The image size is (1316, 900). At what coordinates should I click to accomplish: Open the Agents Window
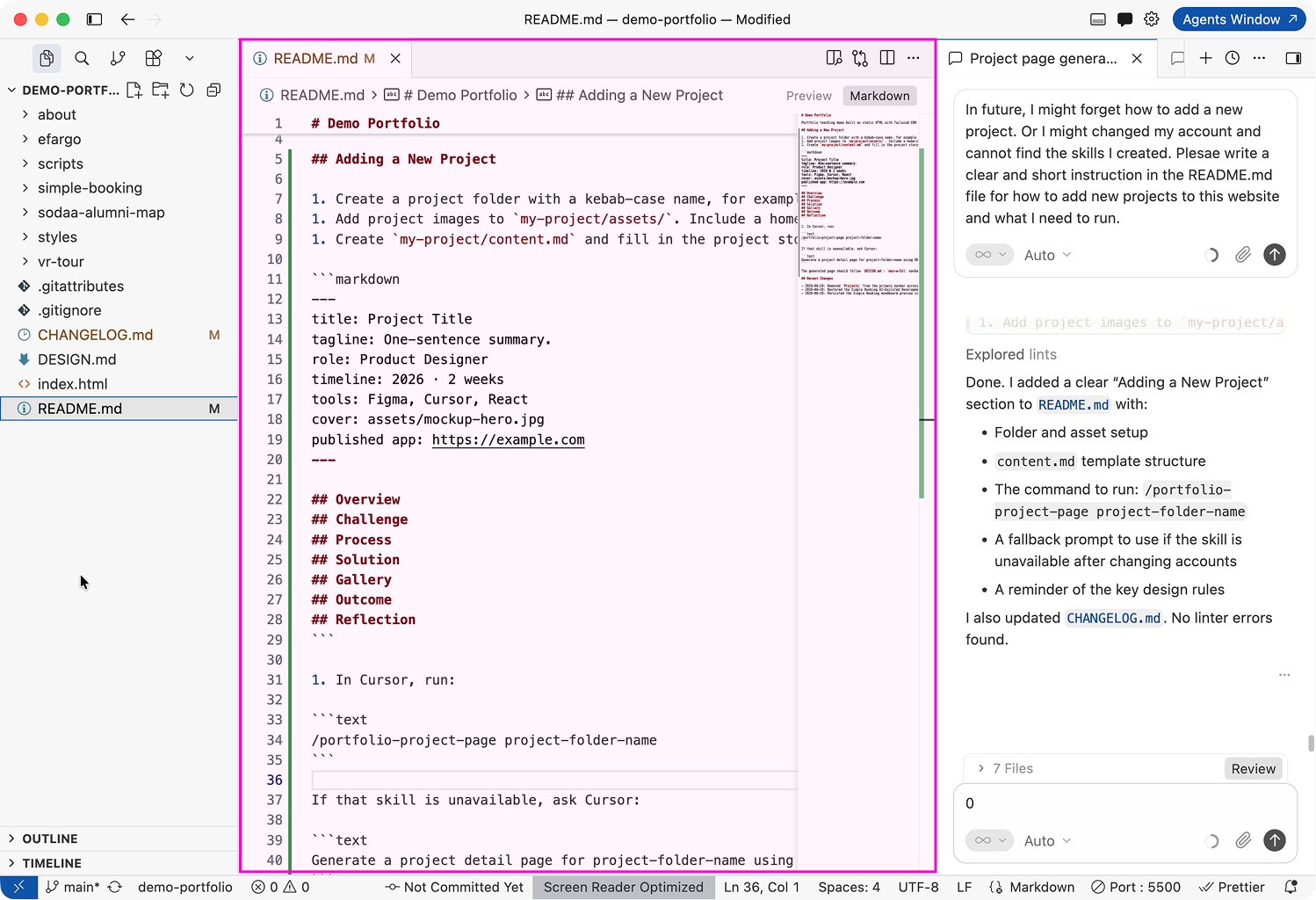[1239, 19]
